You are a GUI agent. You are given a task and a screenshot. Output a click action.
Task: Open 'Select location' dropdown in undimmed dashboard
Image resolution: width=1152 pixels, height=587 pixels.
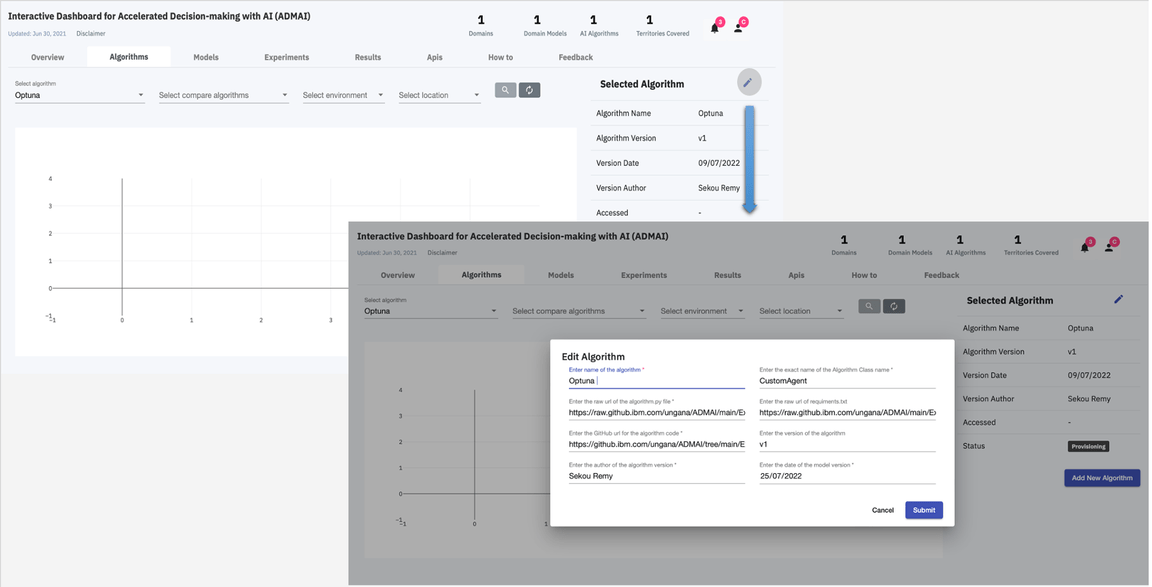[x=439, y=95]
